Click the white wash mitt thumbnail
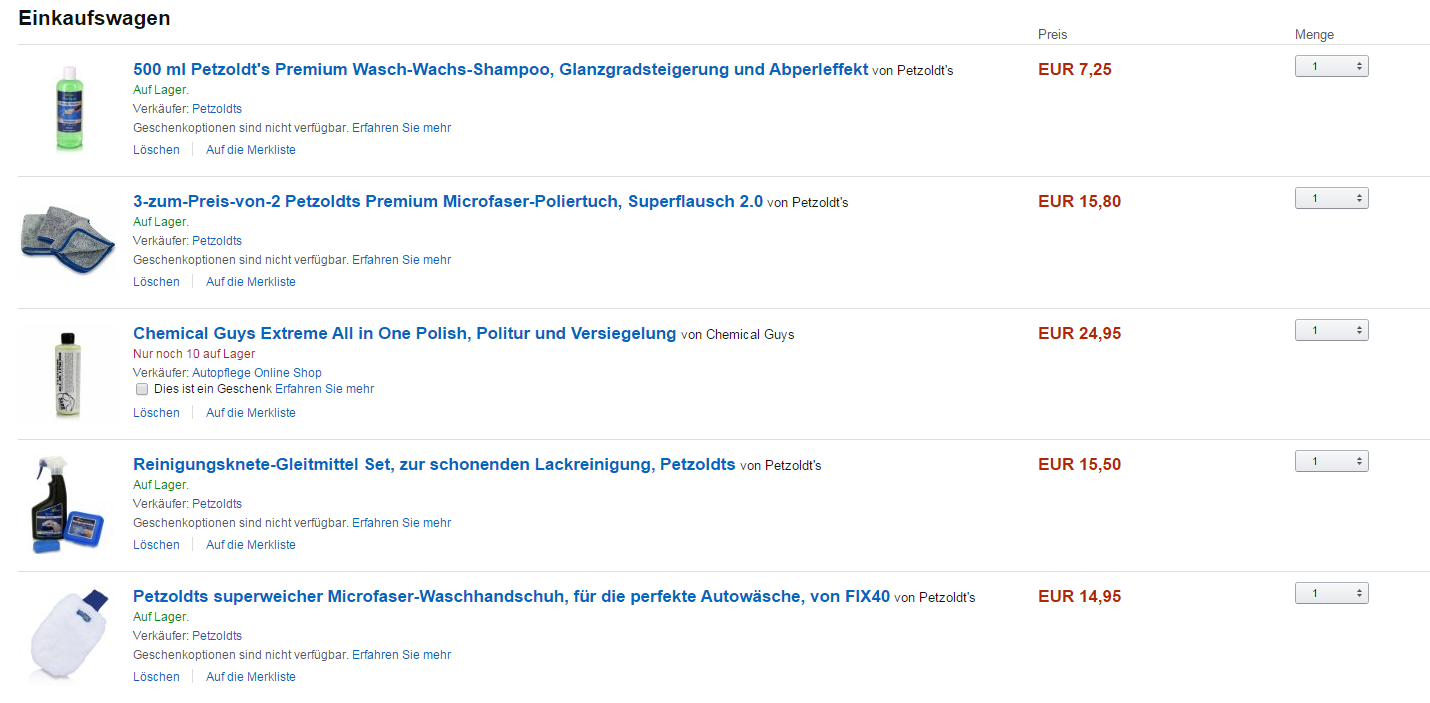Screen dimensions: 1430x703 point(67,635)
